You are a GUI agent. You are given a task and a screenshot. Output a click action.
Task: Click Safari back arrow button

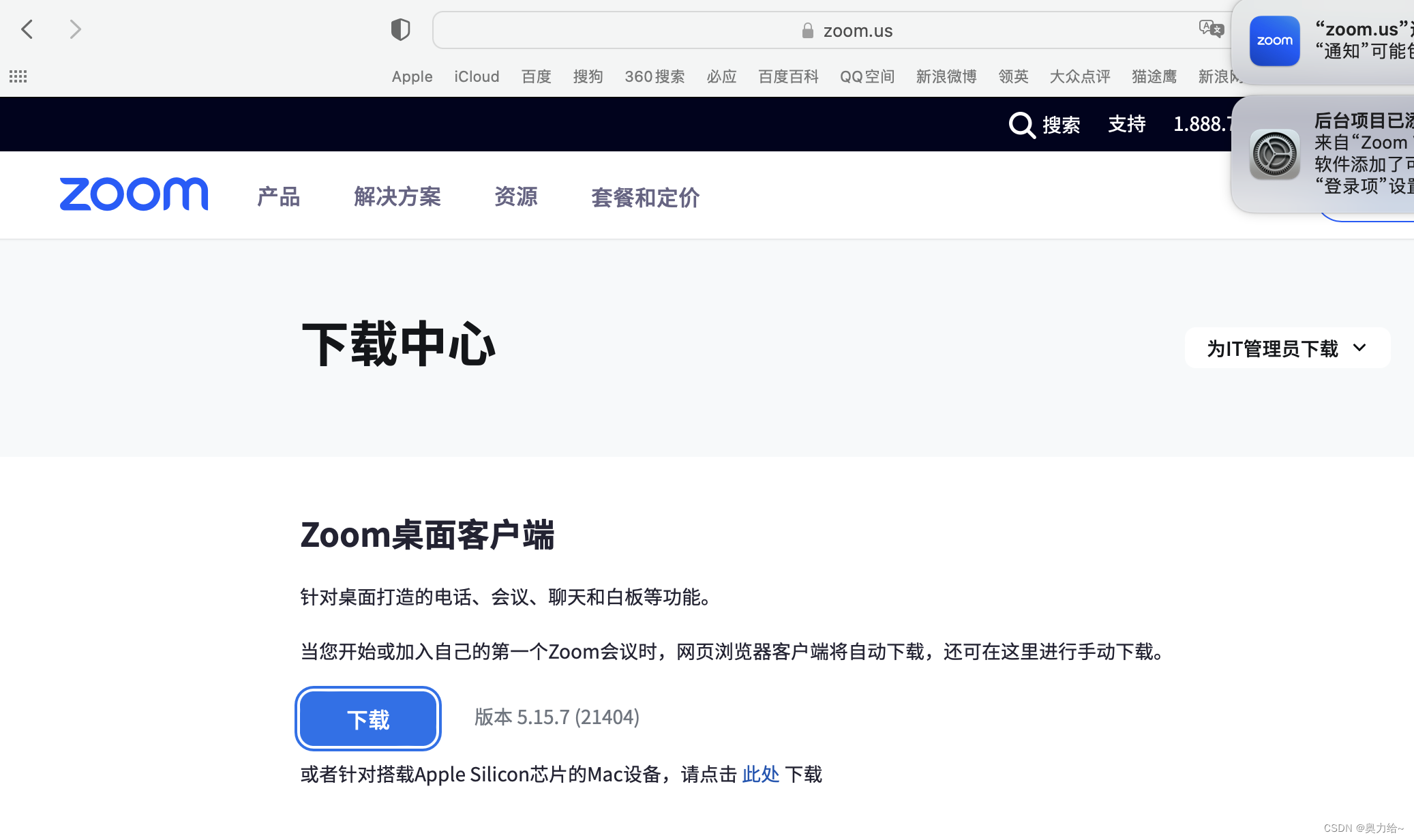tap(27, 29)
